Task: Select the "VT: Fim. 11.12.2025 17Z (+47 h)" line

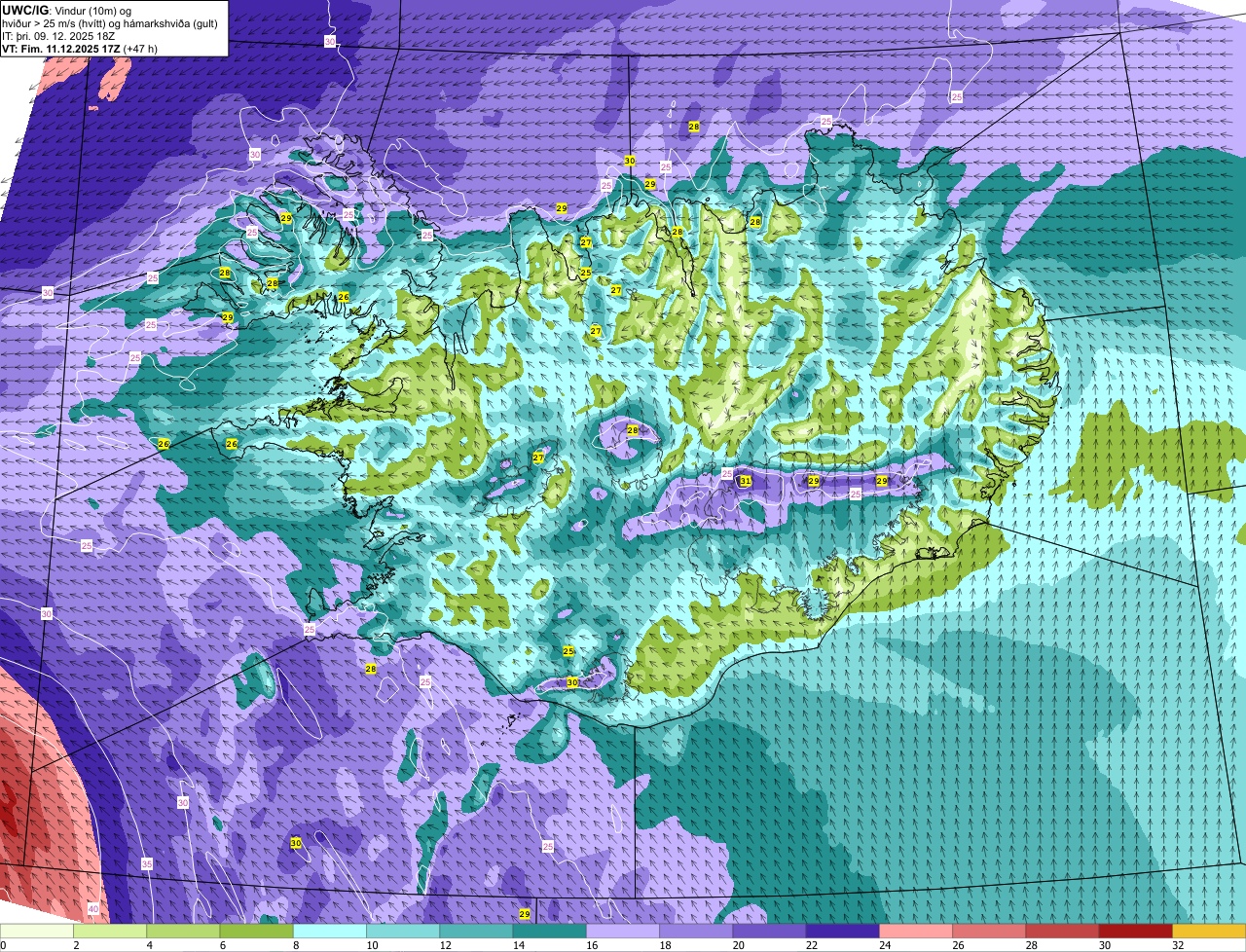Action: coord(80,48)
